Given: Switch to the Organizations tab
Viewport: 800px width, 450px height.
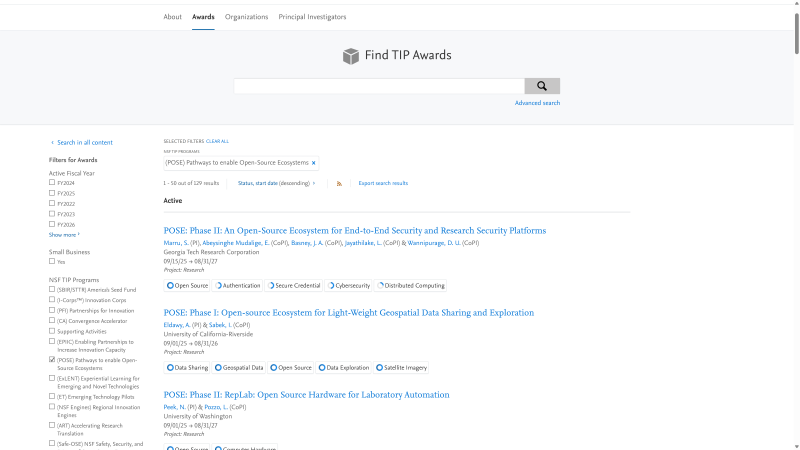Looking at the screenshot, I should (x=246, y=17).
